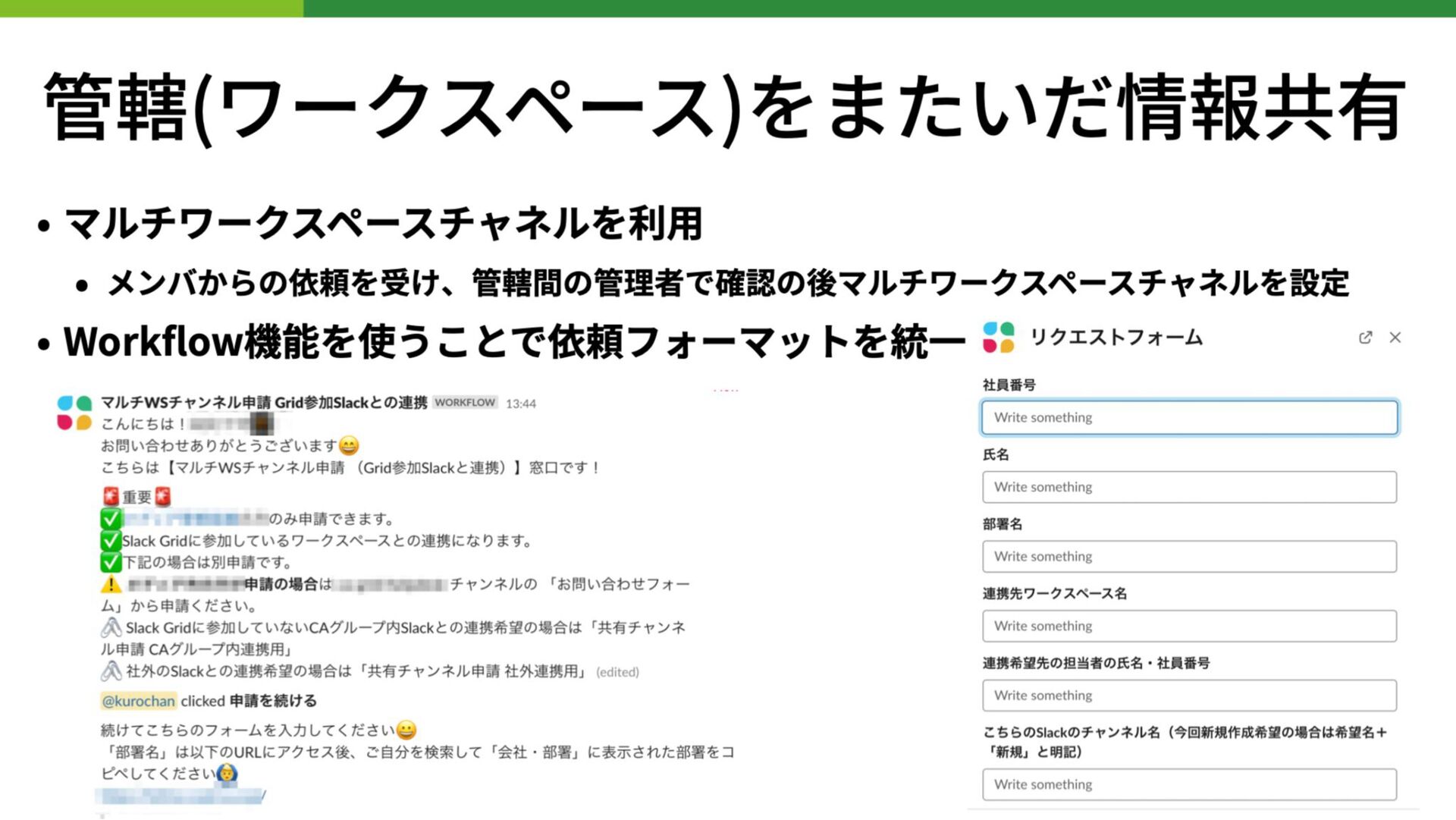
Task: Click the paperclip emoji before Slack Gridに参加していない
Action: pos(111,627)
